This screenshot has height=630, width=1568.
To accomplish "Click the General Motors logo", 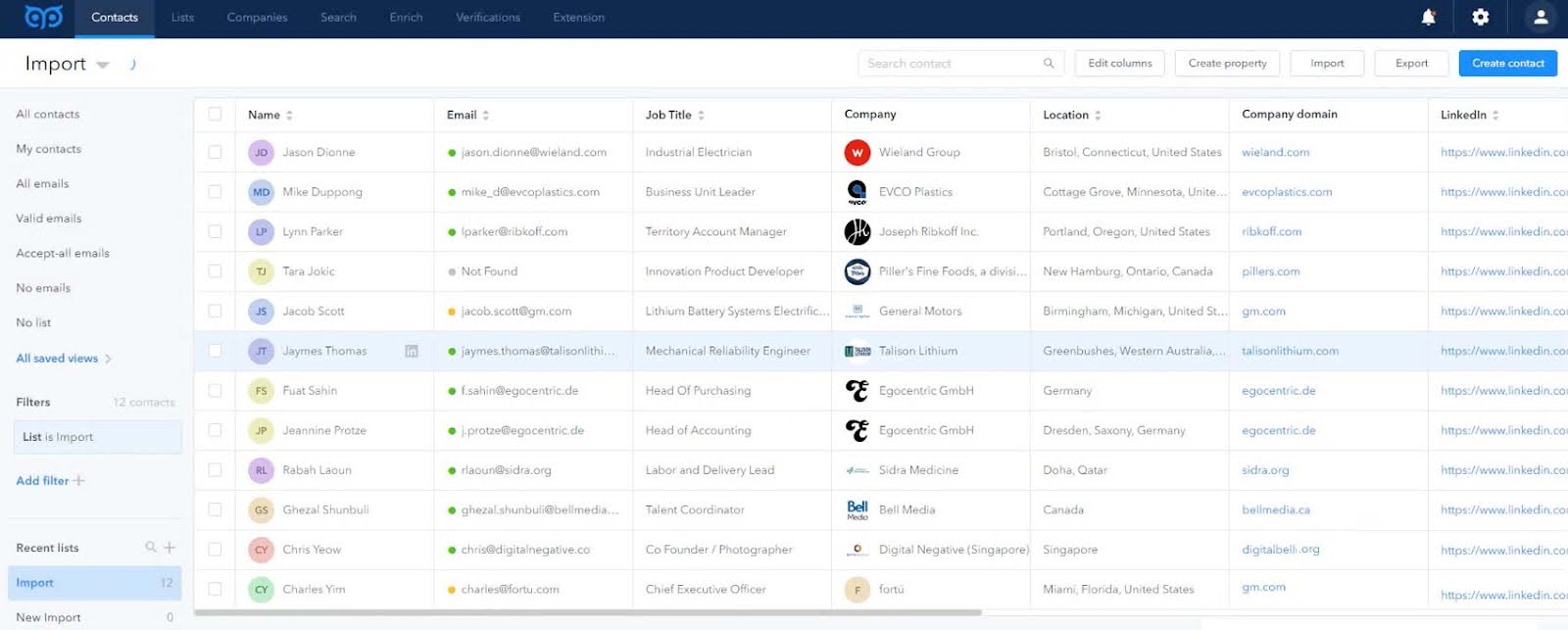I will 857,312.
